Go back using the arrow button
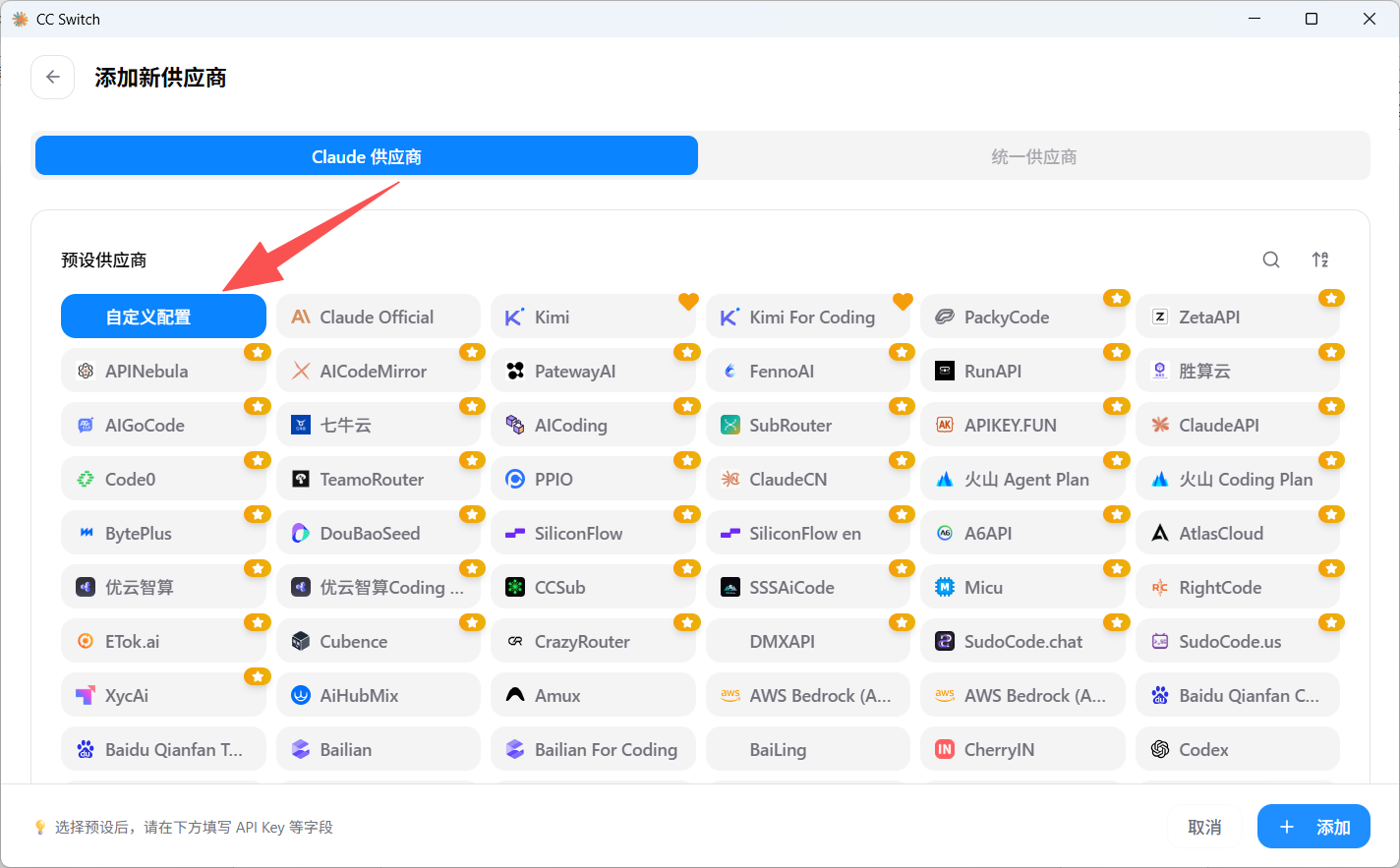 pyautogui.click(x=53, y=77)
